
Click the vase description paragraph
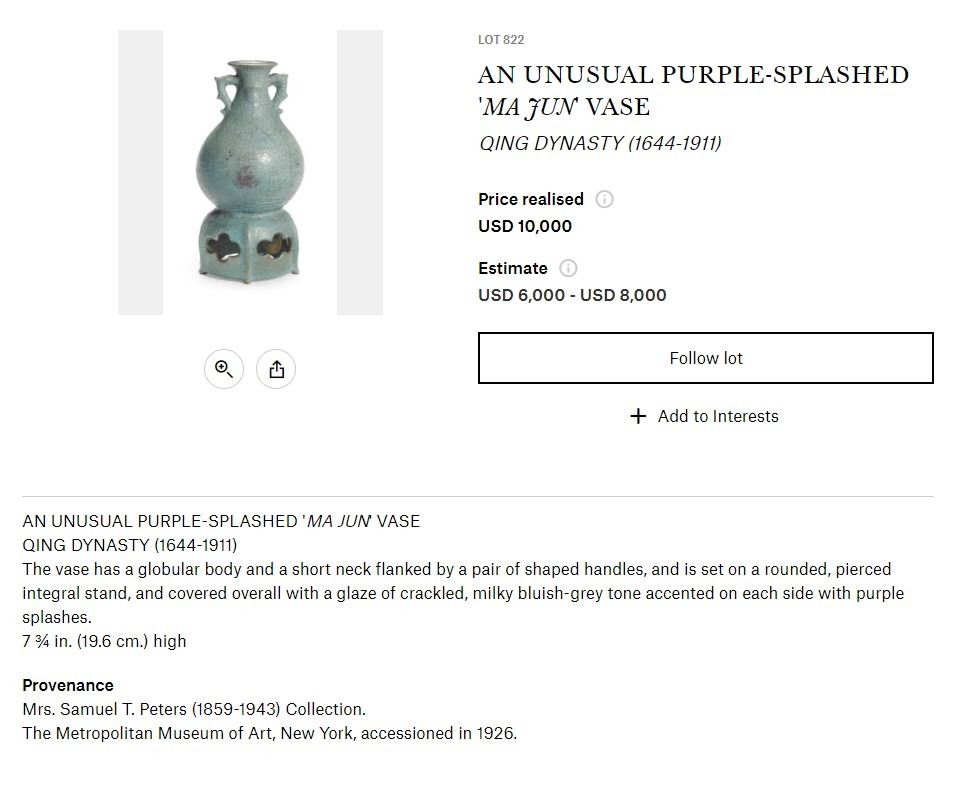coord(462,593)
